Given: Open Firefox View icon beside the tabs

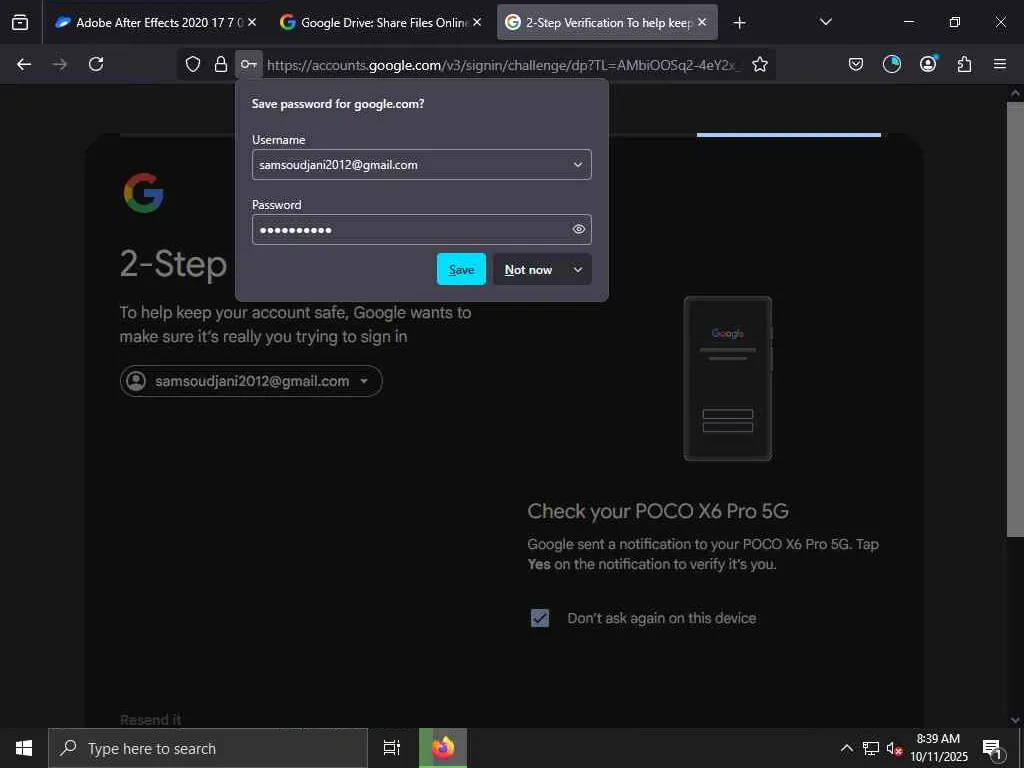Looking at the screenshot, I should pos(20,22).
